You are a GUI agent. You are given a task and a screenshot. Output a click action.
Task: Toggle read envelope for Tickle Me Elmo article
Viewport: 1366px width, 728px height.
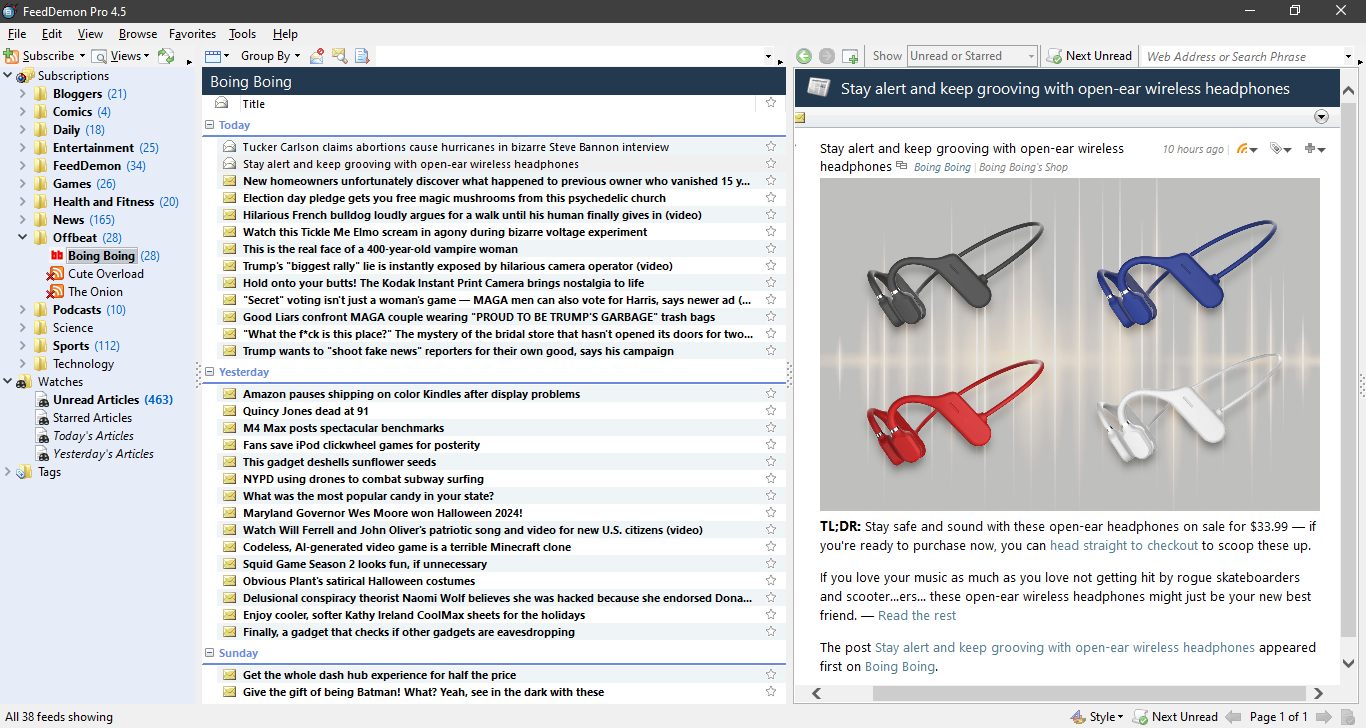(x=230, y=232)
